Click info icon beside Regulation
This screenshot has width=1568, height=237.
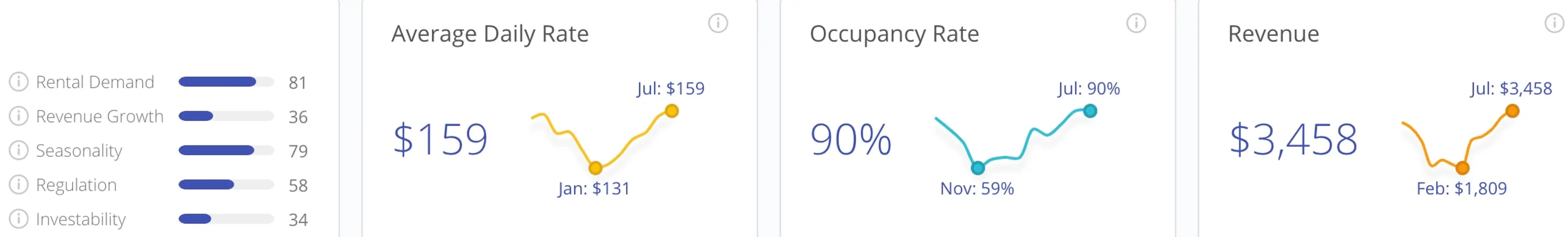click(19, 184)
